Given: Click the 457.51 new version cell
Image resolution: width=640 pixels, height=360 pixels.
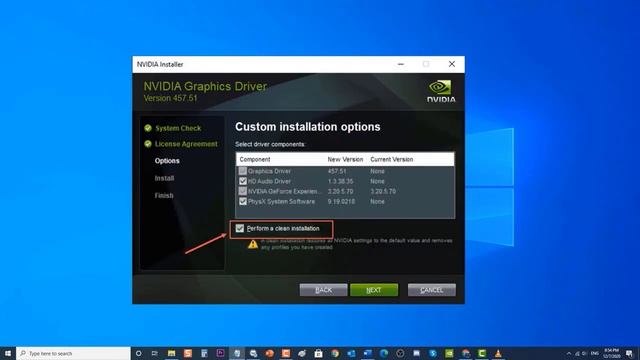Looking at the screenshot, I should (x=337, y=171).
